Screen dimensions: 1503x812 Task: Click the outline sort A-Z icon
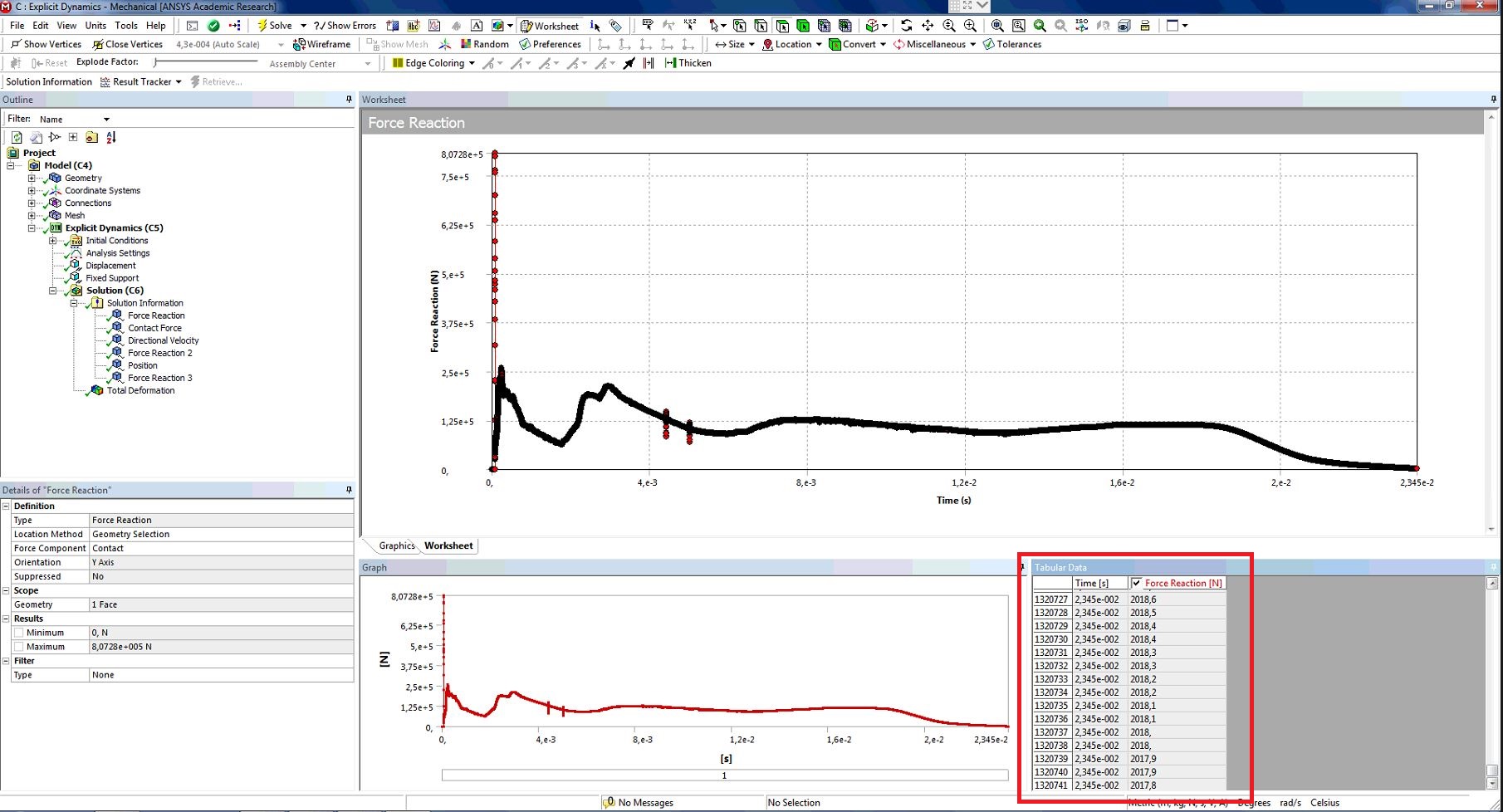click(x=111, y=137)
